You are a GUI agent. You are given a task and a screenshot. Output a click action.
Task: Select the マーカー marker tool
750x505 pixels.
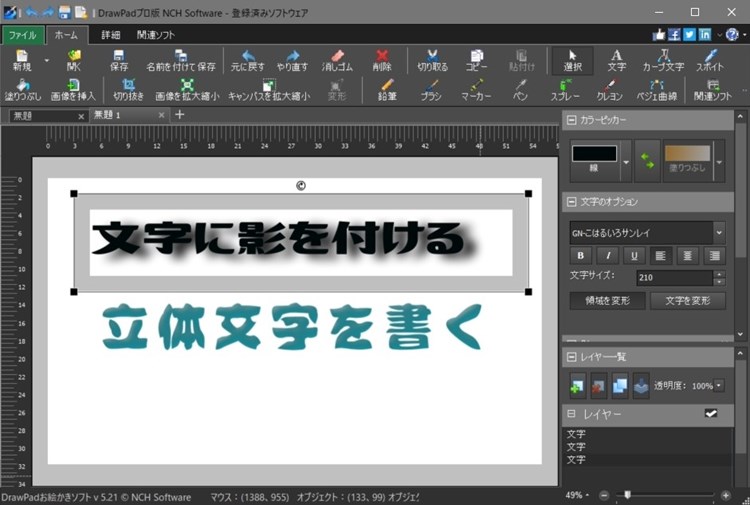tap(476, 90)
